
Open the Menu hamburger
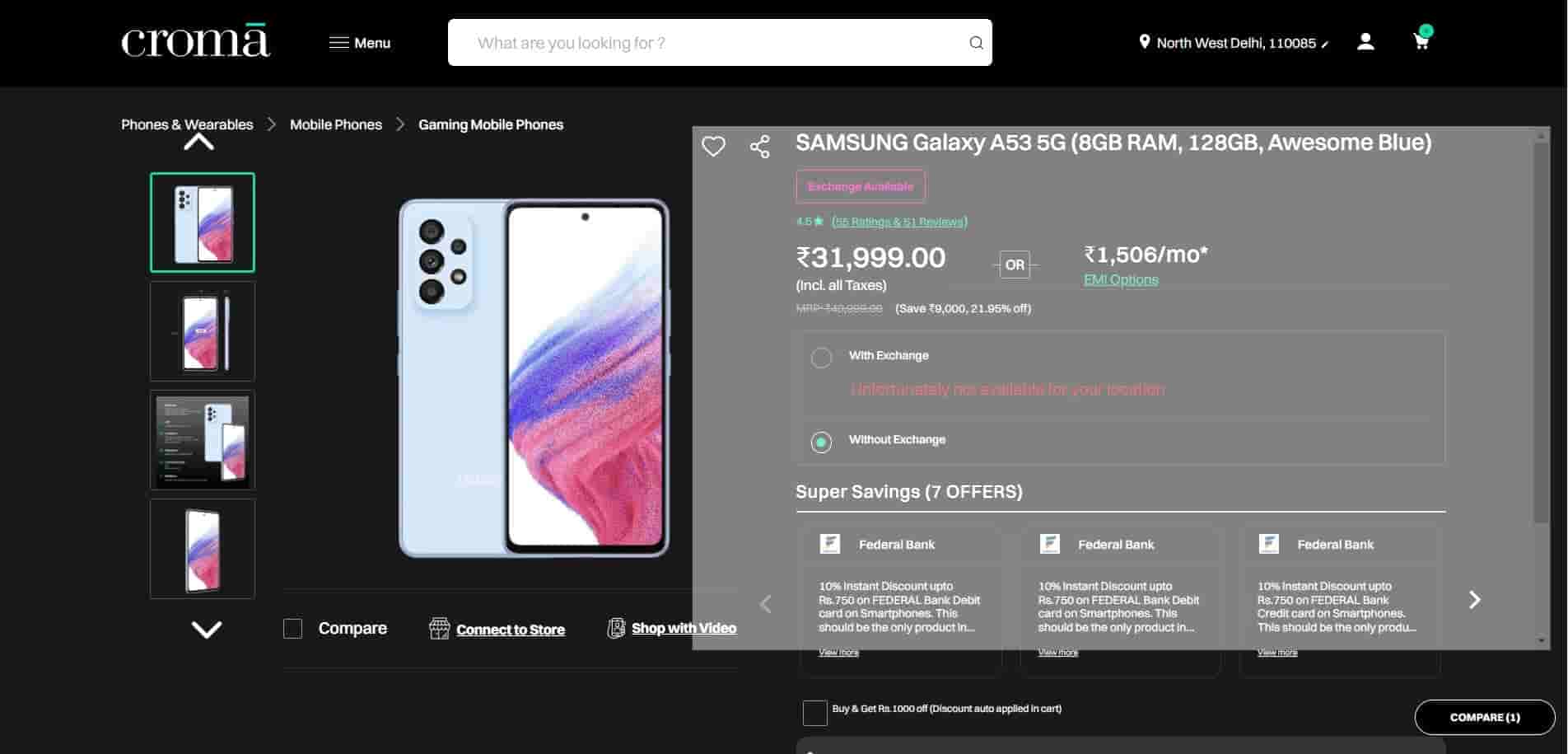(x=339, y=43)
